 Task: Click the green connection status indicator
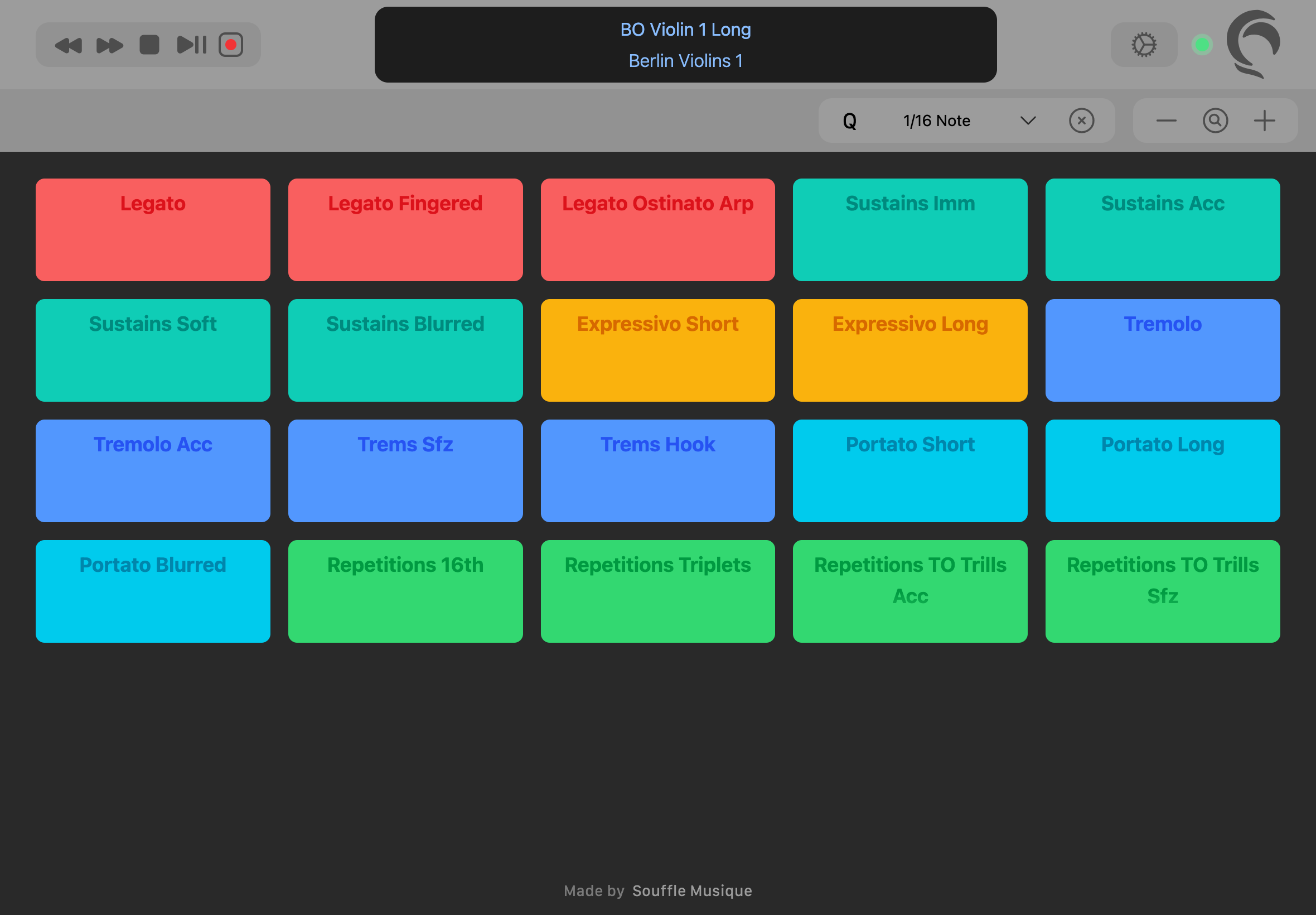pyautogui.click(x=1202, y=45)
